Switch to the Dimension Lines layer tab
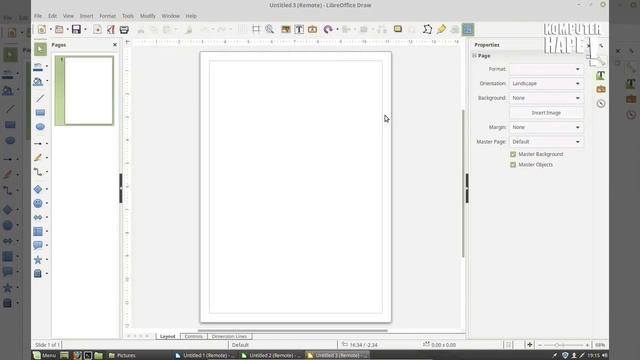This screenshot has height=360, width=640. (229, 336)
